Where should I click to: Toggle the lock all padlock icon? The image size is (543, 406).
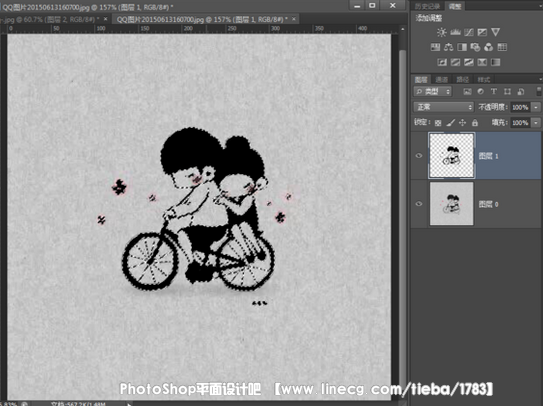coord(475,122)
